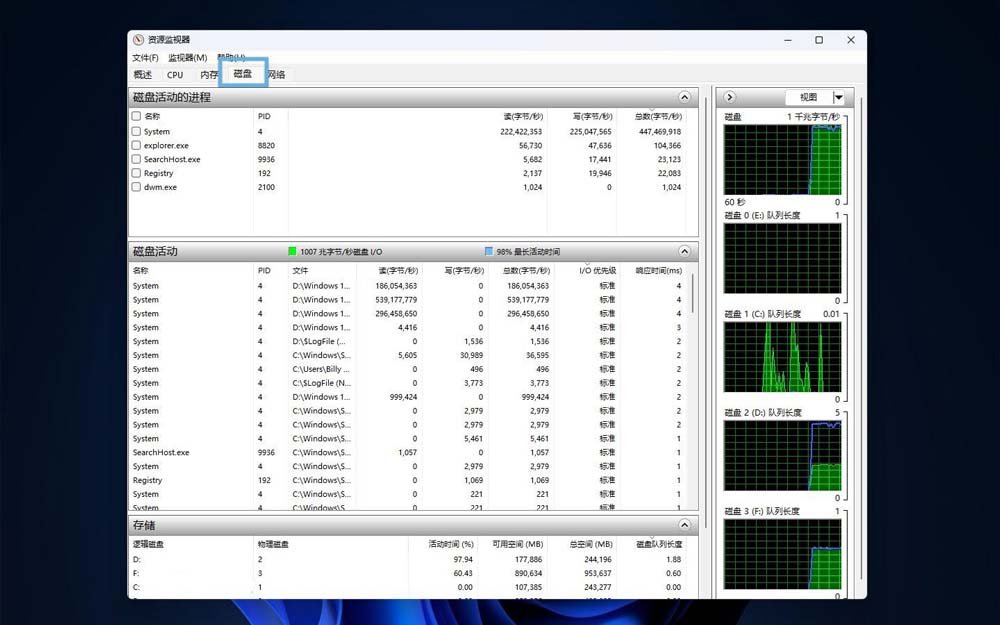1000x625 pixels.
Task: Click the 磁盘 0 (E:) queue length graph
Action: tap(783, 258)
